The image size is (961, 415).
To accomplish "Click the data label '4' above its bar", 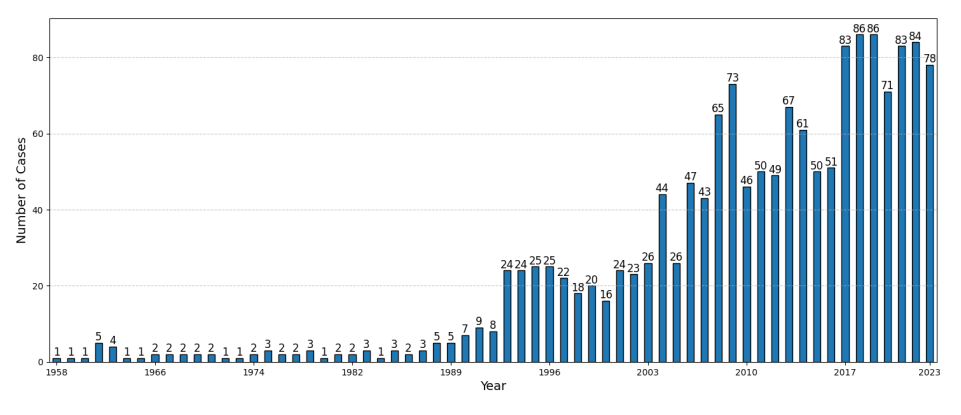I will click(x=113, y=340).
